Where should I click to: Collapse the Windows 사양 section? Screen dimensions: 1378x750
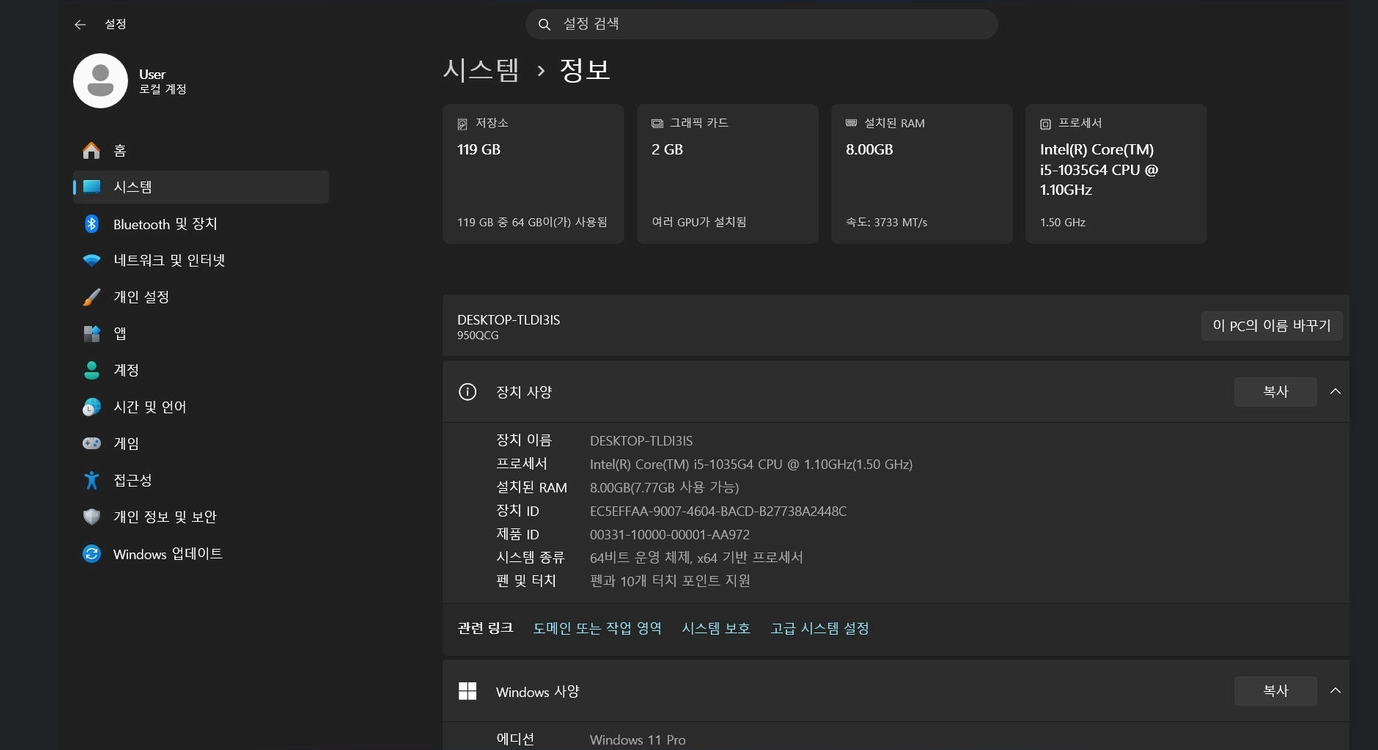1335,691
